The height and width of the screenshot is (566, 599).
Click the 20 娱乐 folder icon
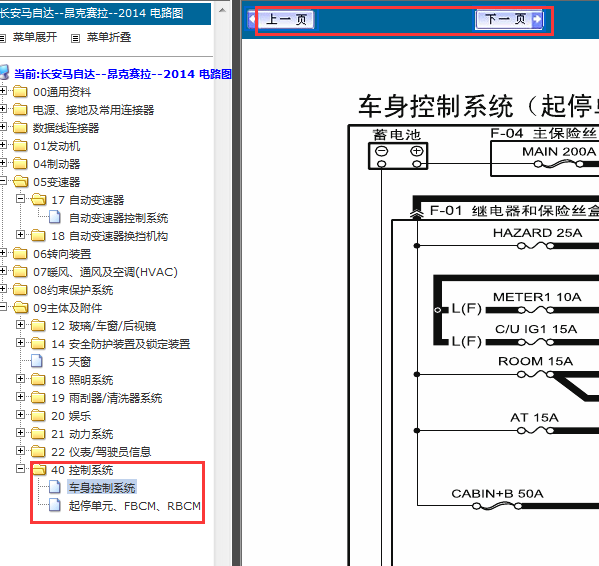[38, 416]
